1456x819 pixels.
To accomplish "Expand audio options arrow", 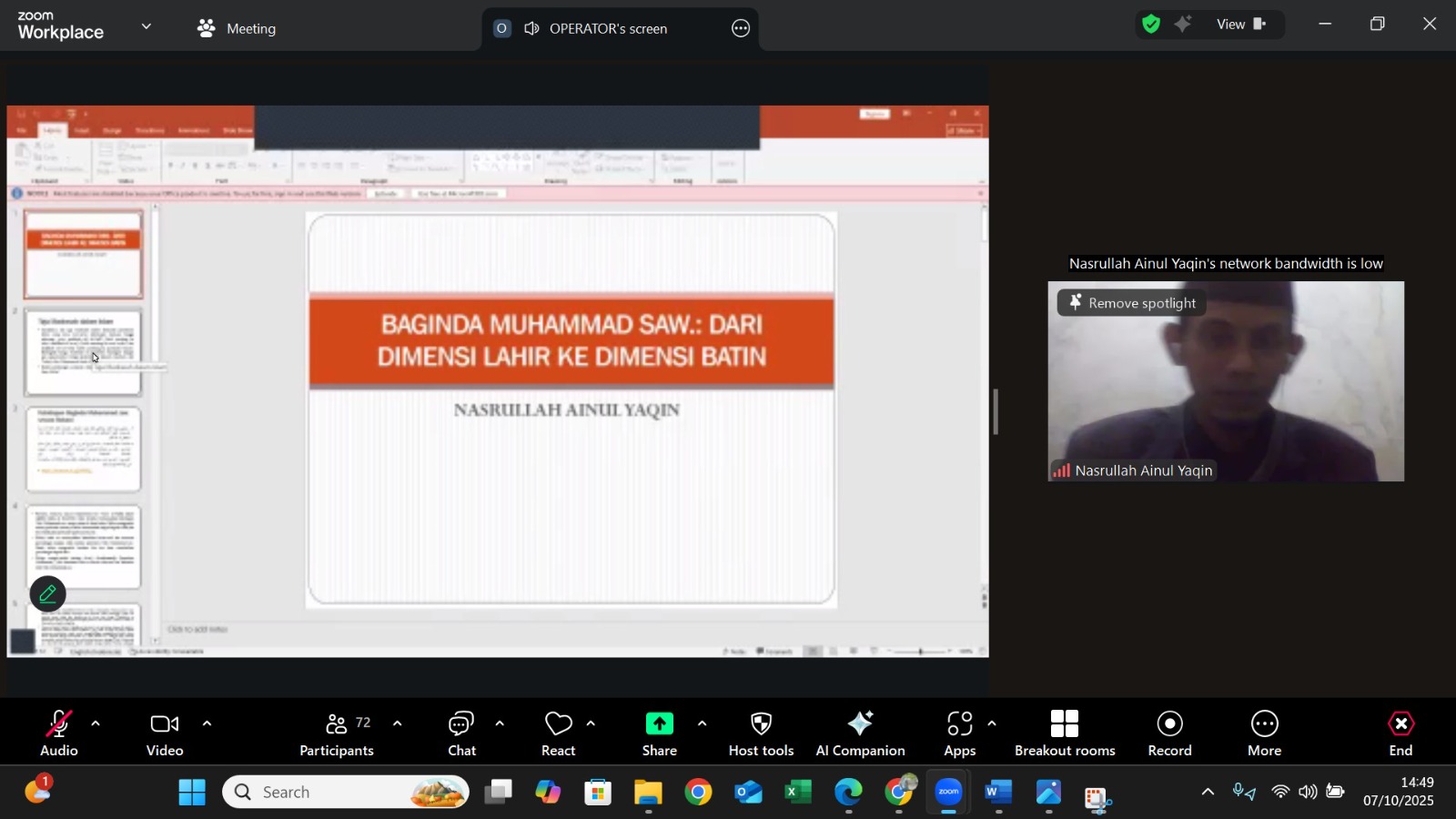I will (x=96, y=724).
